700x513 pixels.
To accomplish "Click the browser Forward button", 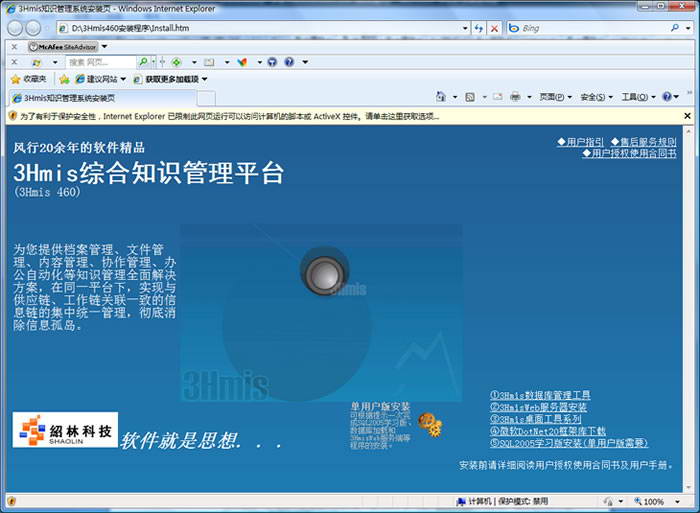I will 33,28.
